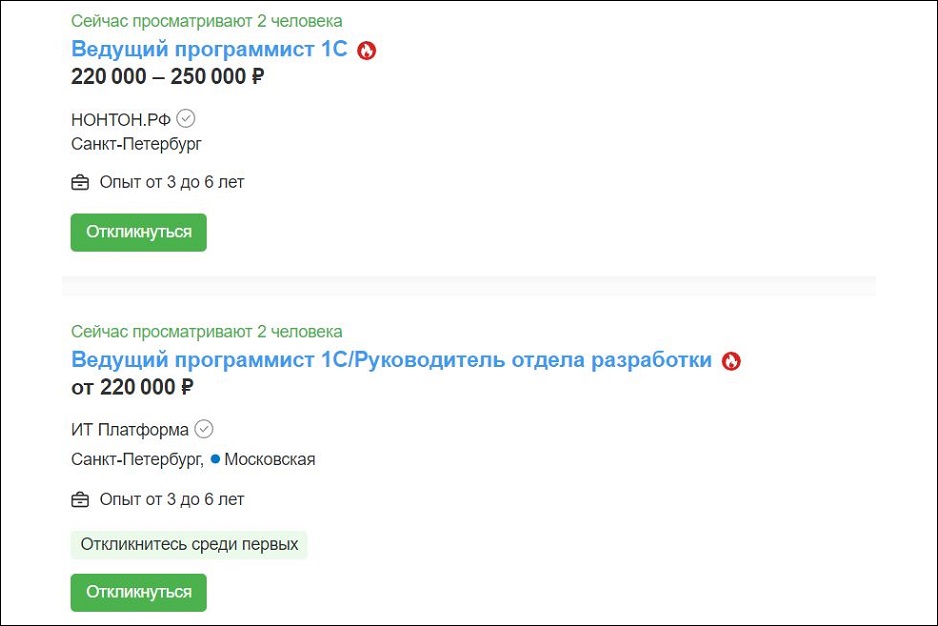Click the fire icon next to Ведущий программист 1С
This screenshot has height=626, width=938.
[367, 51]
